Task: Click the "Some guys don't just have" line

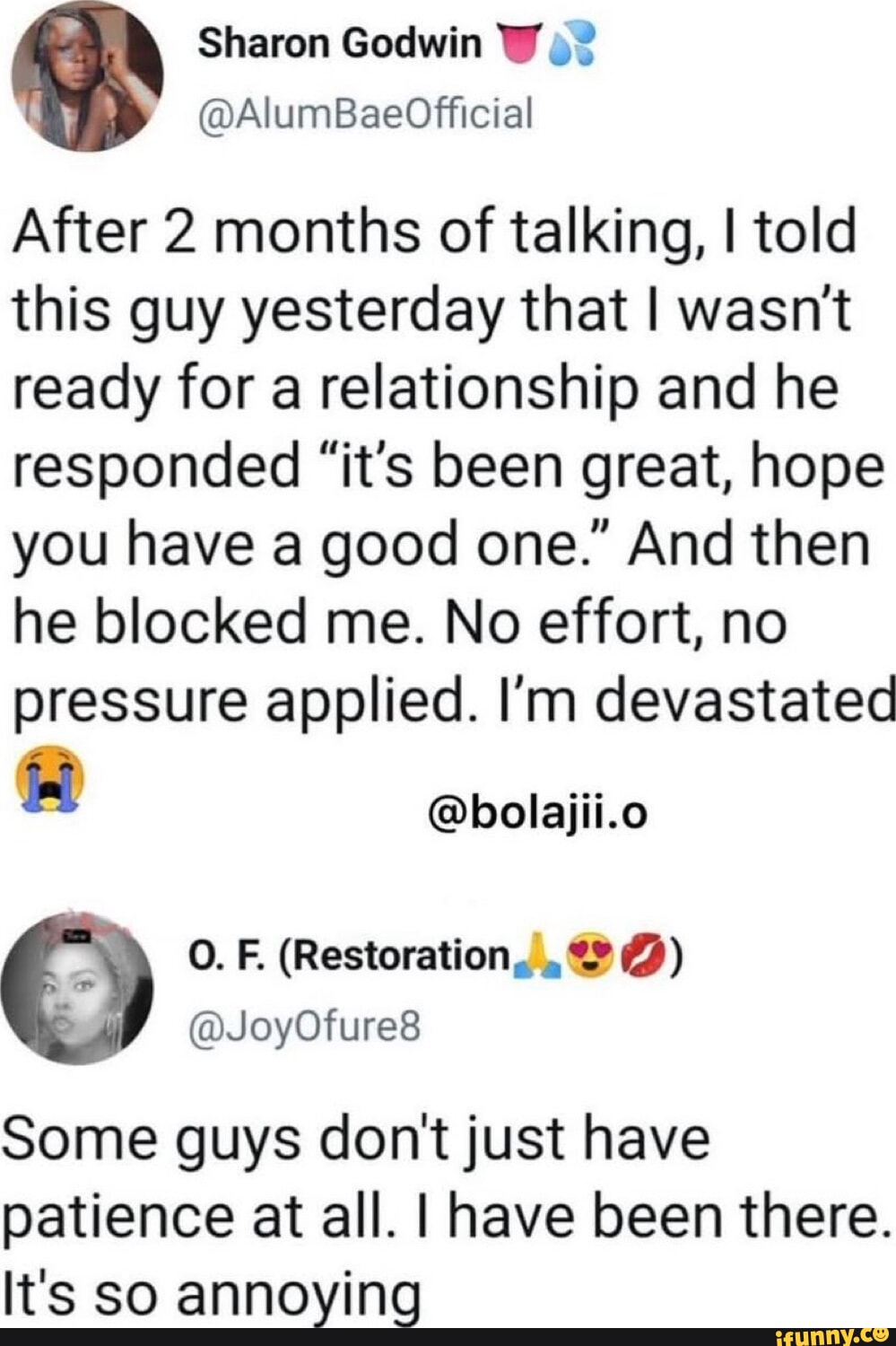Action: coord(355,1140)
